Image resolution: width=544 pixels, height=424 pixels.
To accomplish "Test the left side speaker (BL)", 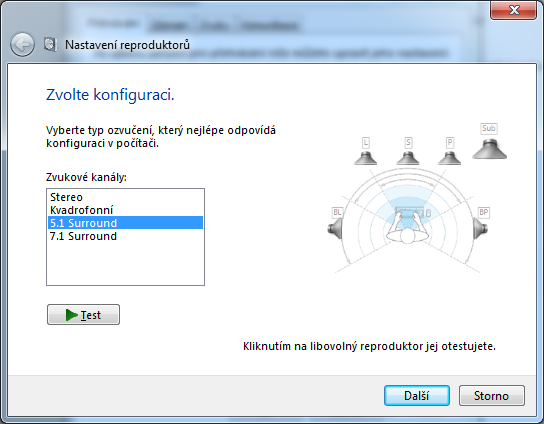I will [335, 229].
